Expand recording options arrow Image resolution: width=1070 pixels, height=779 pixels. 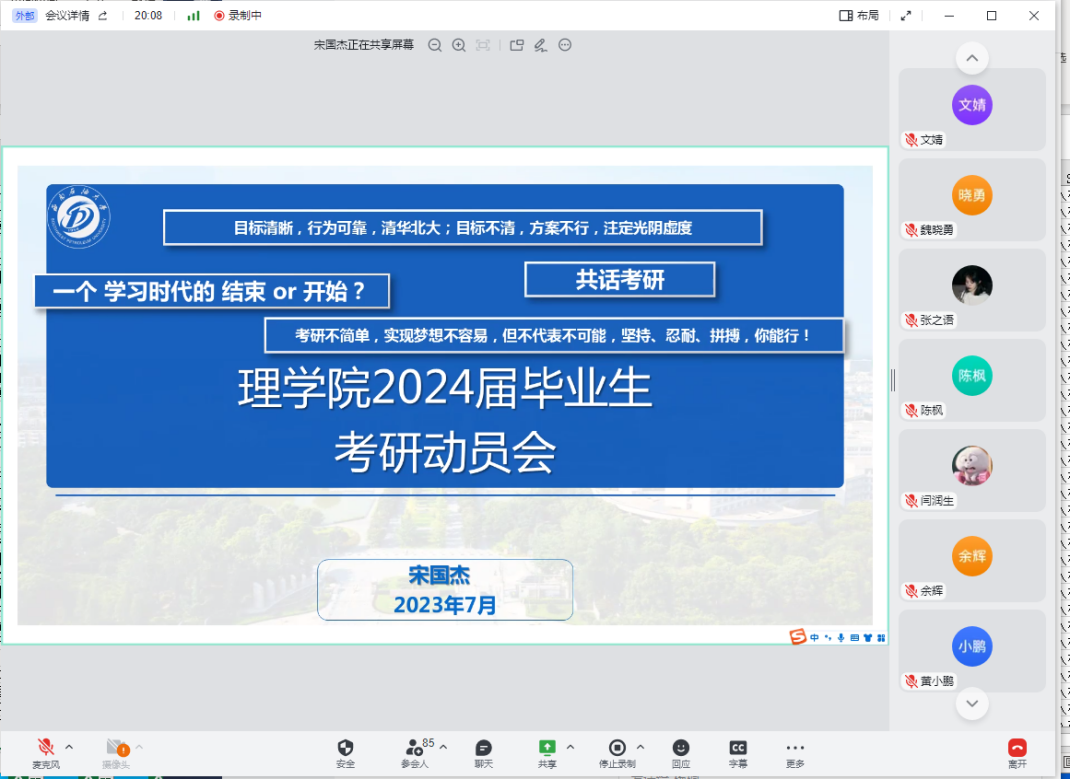click(640, 747)
